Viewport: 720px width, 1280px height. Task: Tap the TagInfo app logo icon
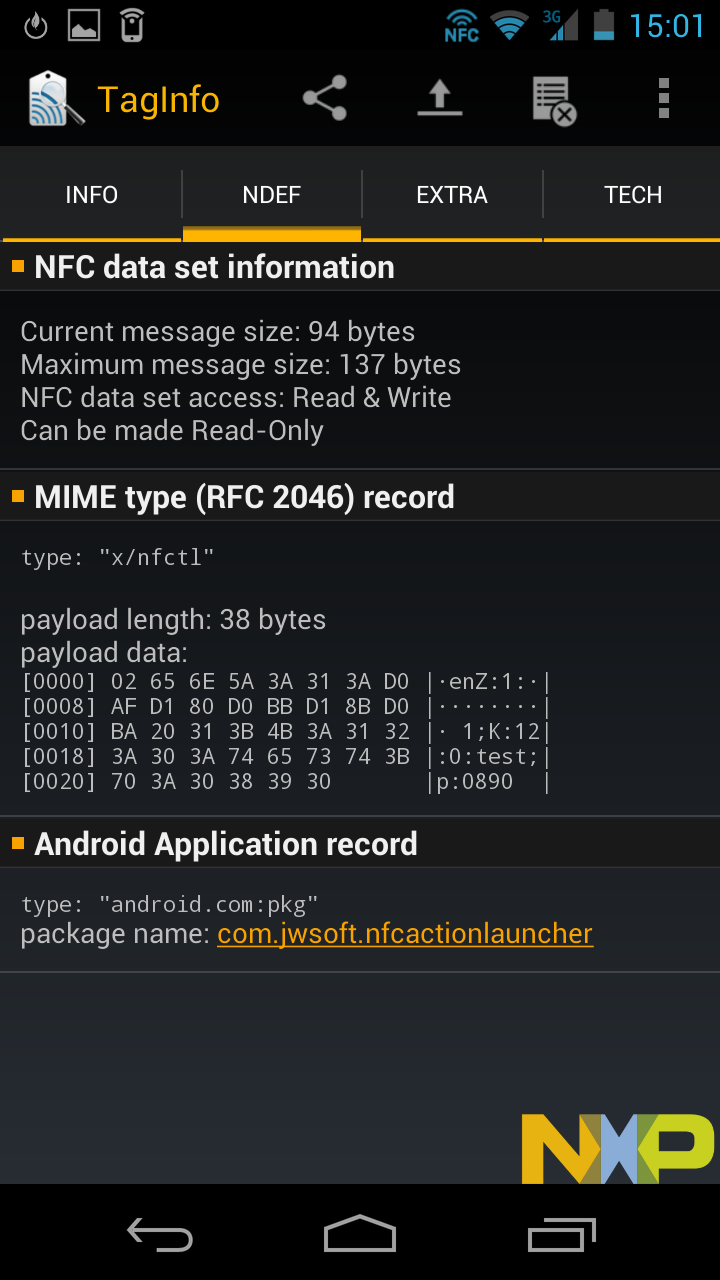(54, 99)
